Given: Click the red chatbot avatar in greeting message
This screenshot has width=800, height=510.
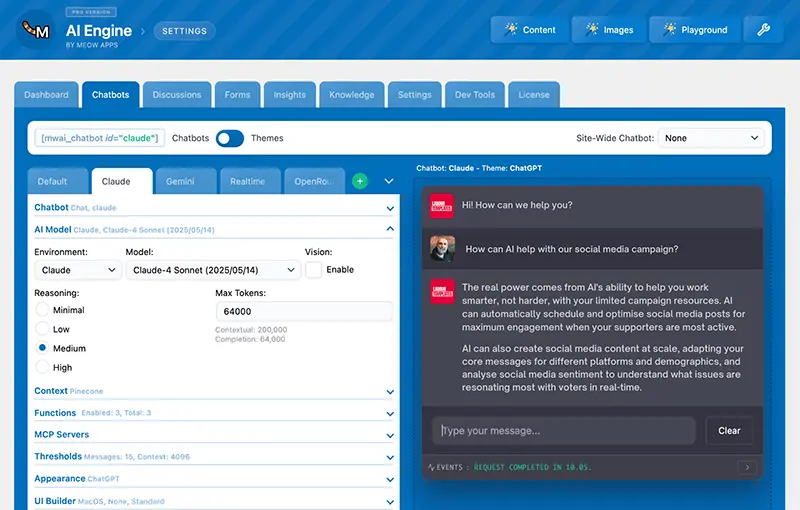Looking at the screenshot, I should pyautogui.click(x=443, y=205).
